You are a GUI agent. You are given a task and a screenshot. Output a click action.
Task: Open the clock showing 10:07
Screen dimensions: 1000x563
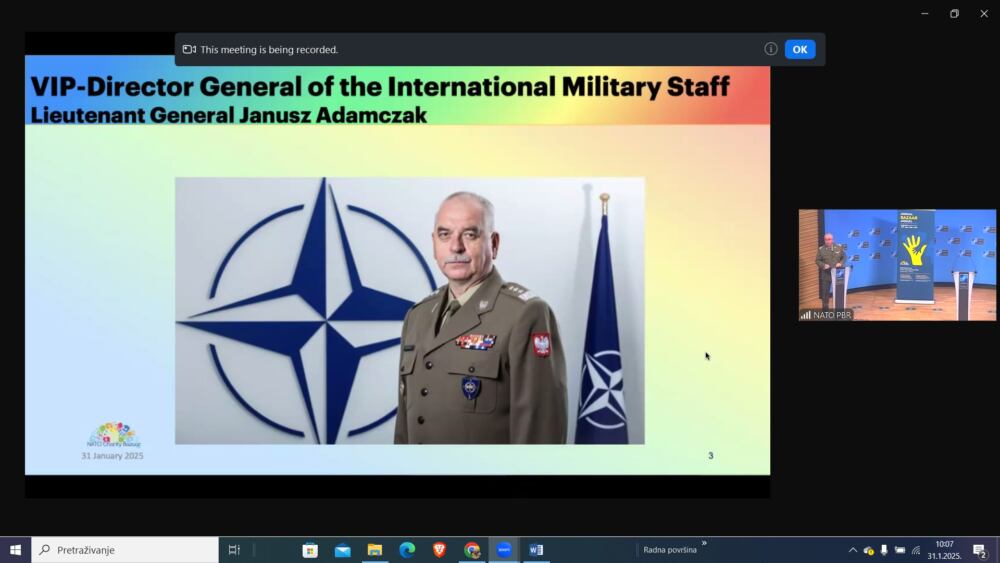pos(944,550)
